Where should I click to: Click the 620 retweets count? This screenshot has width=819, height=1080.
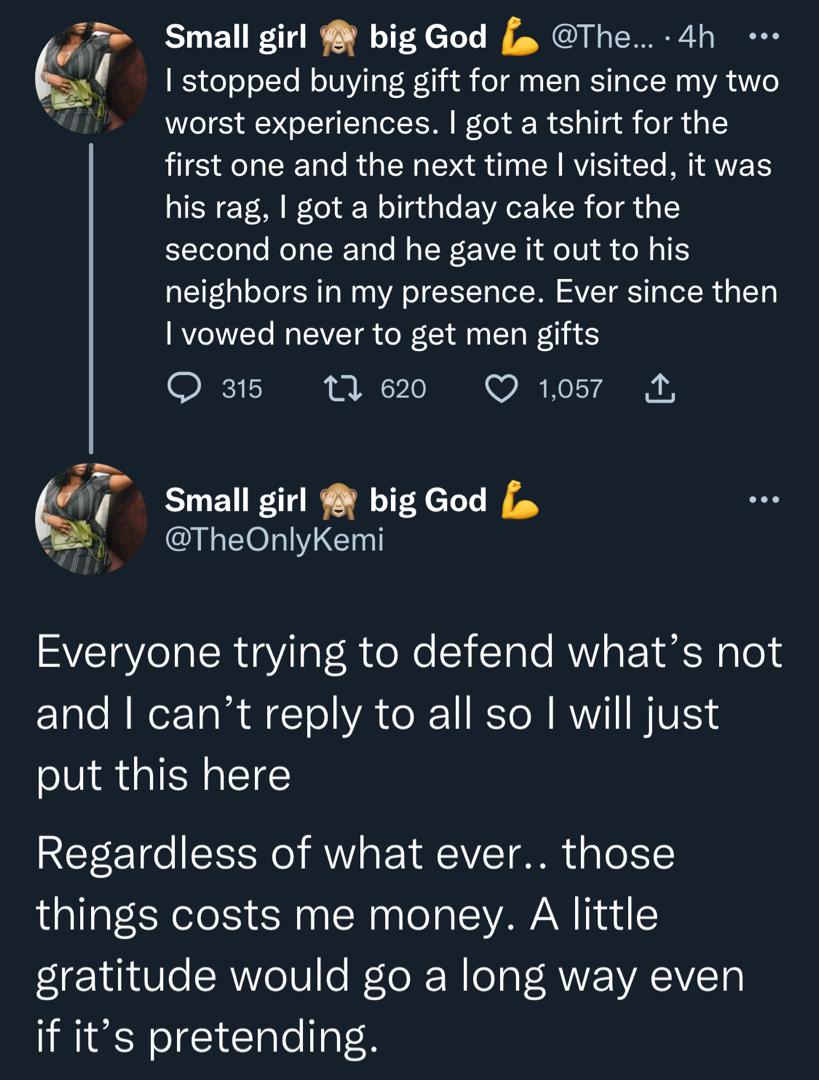[404, 388]
